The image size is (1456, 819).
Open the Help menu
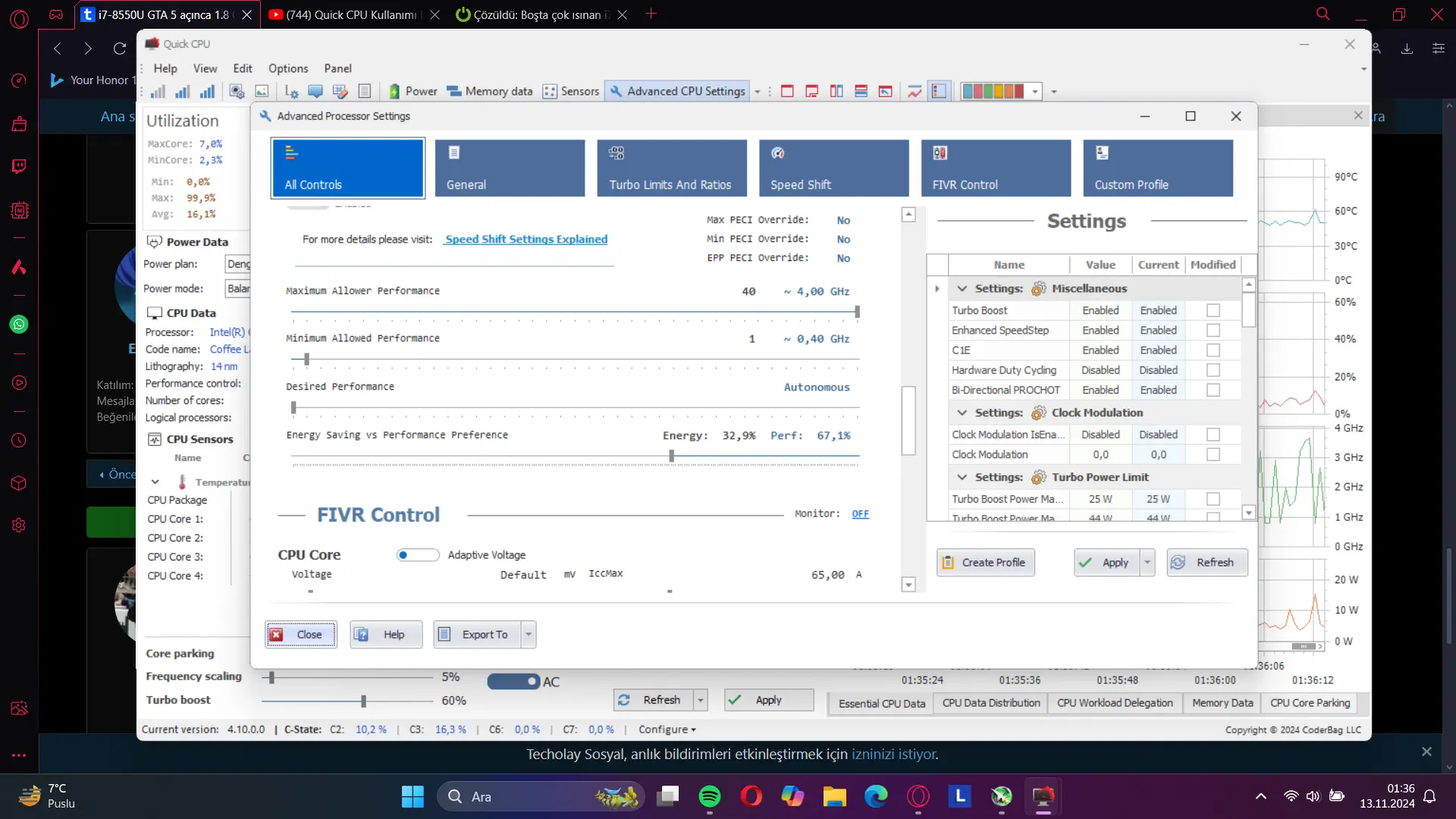tap(165, 68)
